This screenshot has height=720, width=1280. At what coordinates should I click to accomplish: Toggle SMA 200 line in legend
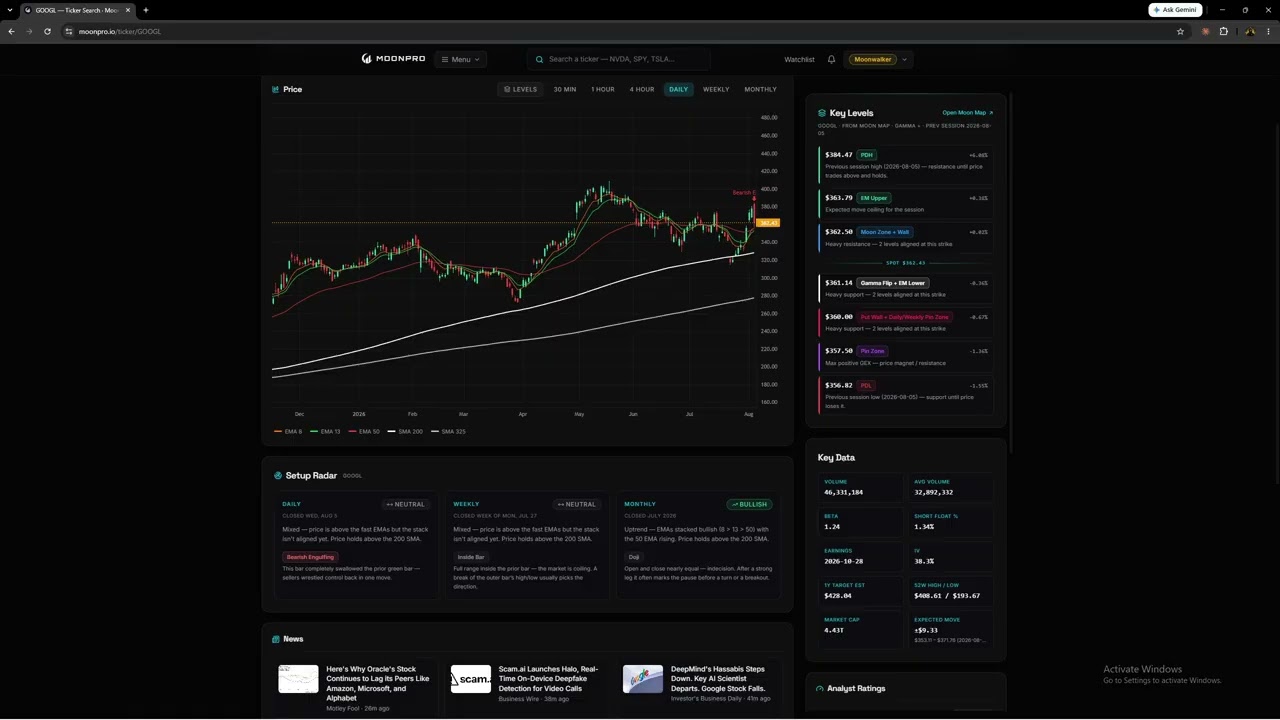pos(406,431)
